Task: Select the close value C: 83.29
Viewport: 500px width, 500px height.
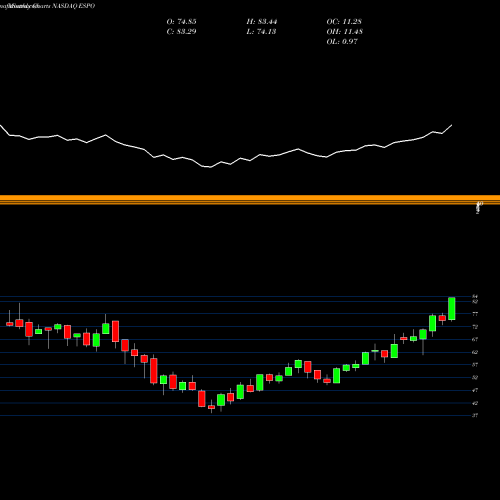Action: (181, 32)
